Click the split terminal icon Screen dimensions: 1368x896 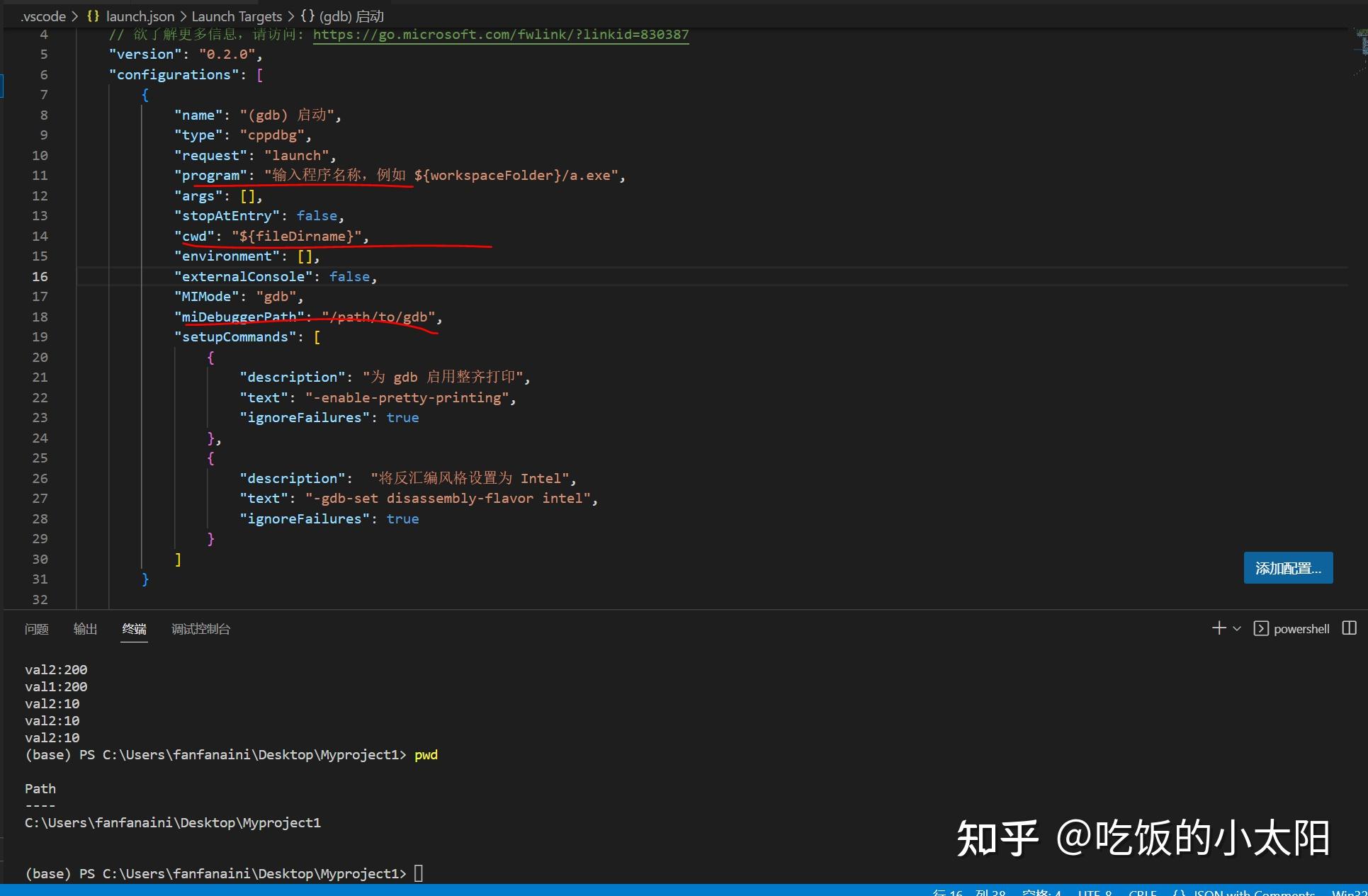point(1350,628)
